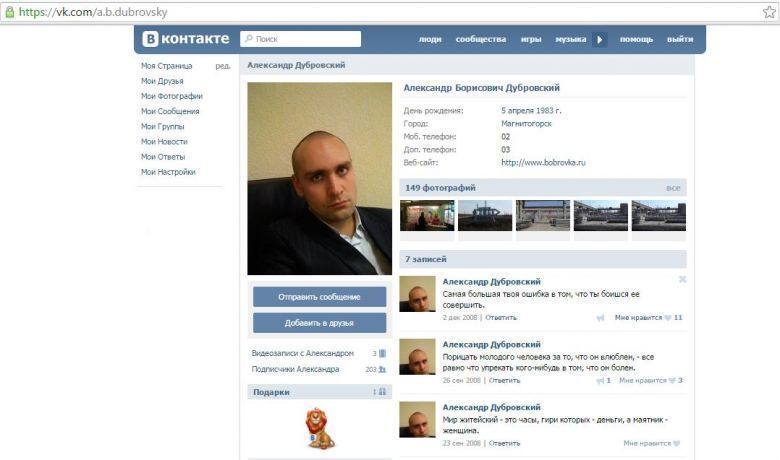
Task: Open Мои Сообщения in the sidebar
Action: tap(170, 111)
